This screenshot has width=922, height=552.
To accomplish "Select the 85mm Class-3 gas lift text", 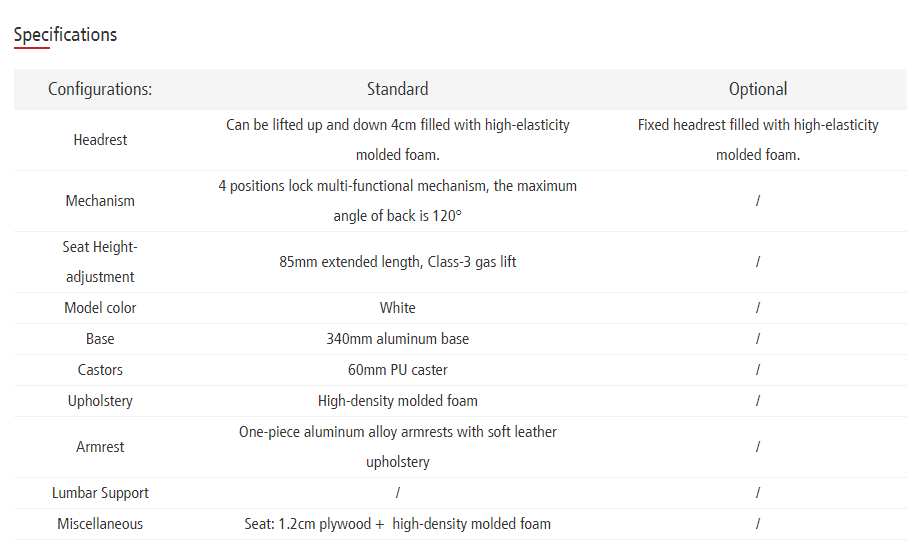I will coord(397,262).
